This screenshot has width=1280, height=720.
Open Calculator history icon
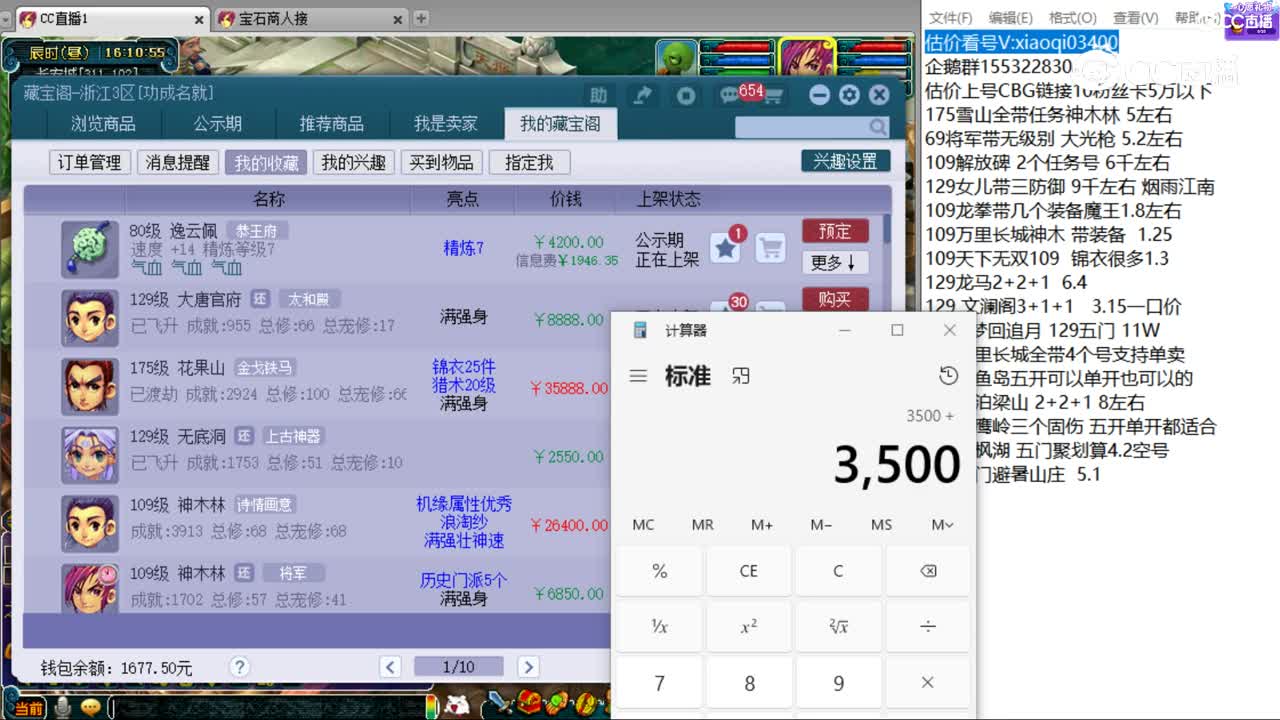point(948,375)
